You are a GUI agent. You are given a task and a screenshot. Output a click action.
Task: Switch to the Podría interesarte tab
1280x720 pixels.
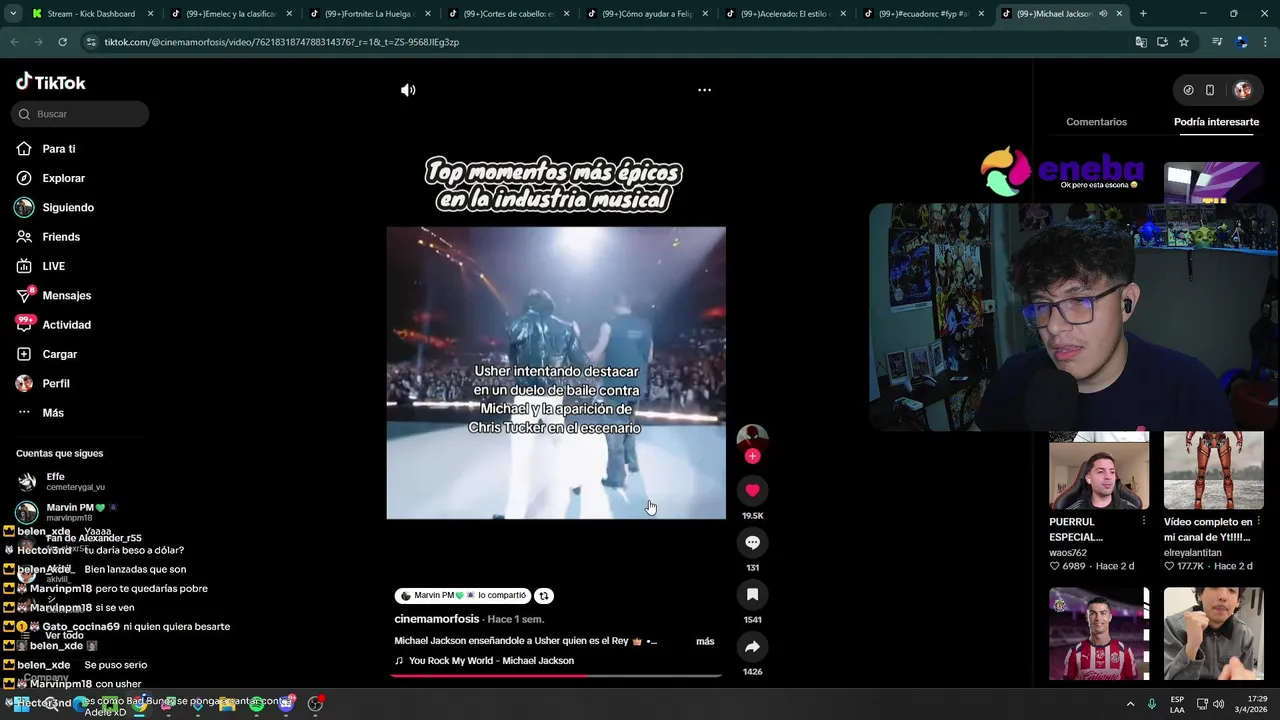pos(1216,122)
